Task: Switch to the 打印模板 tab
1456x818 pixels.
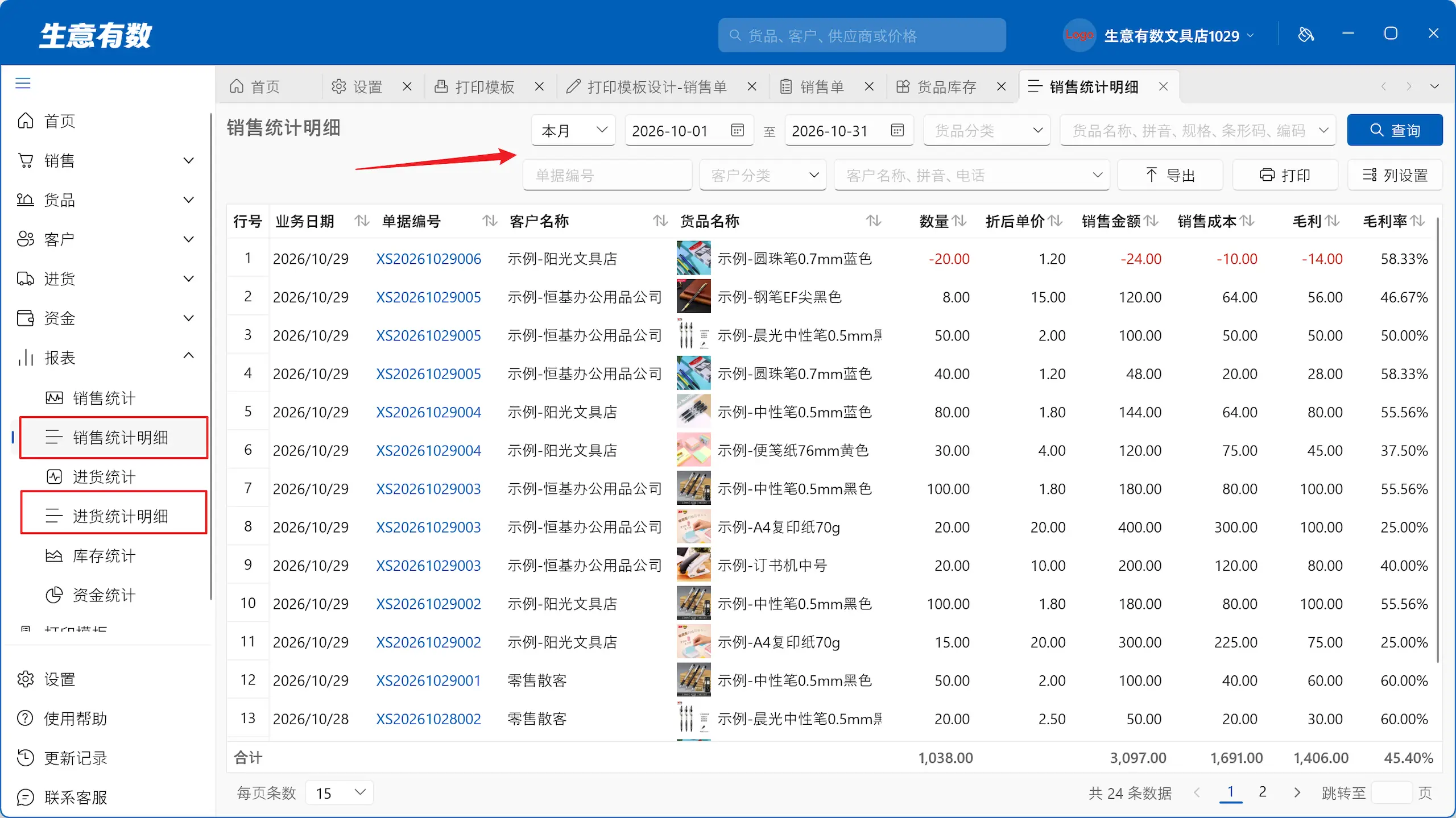Action: (475, 86)
